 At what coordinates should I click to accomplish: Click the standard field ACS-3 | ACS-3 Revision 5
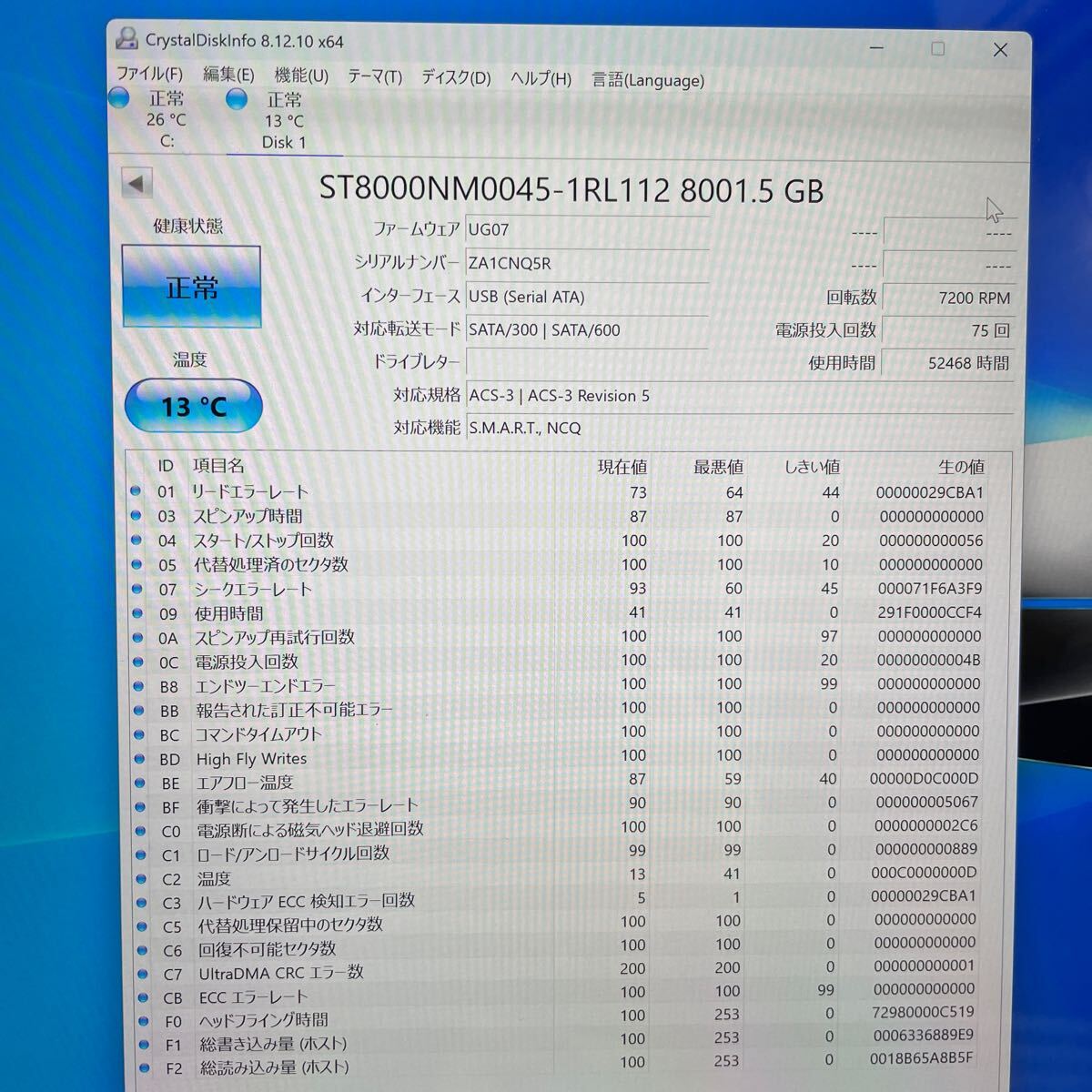[739, 396]
